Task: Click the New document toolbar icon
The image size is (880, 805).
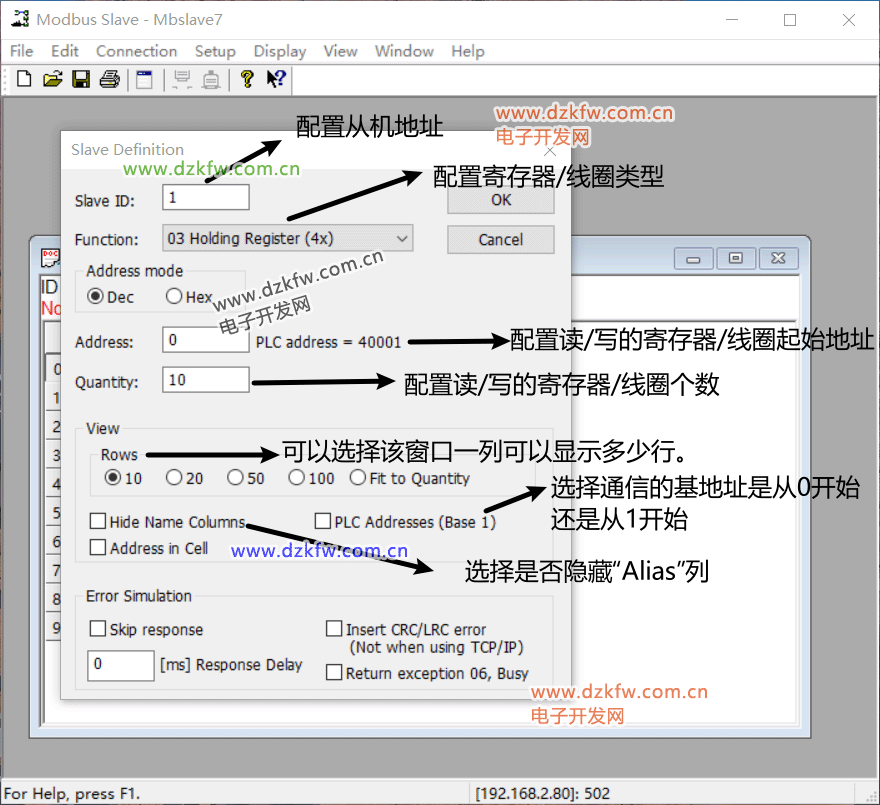Action: (24, 80)
